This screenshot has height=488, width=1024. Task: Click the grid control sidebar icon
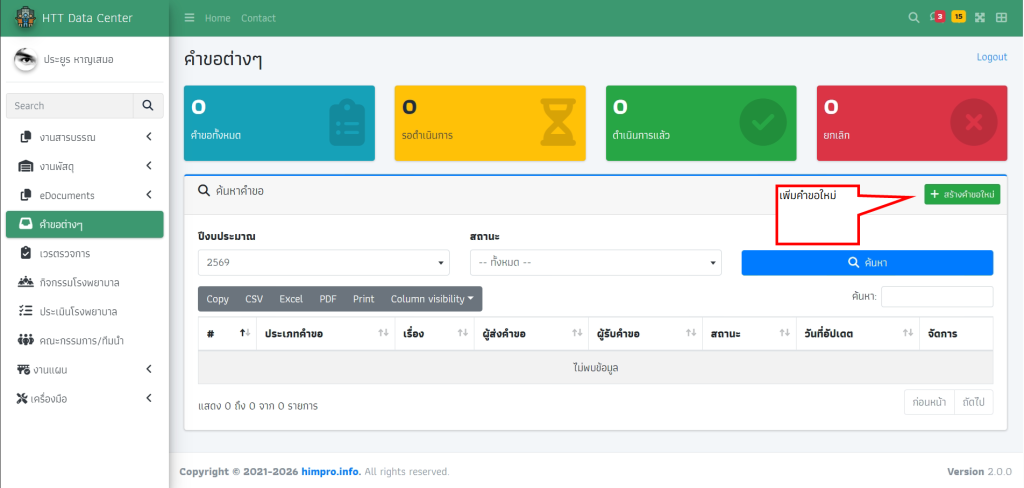(1002, 18)
